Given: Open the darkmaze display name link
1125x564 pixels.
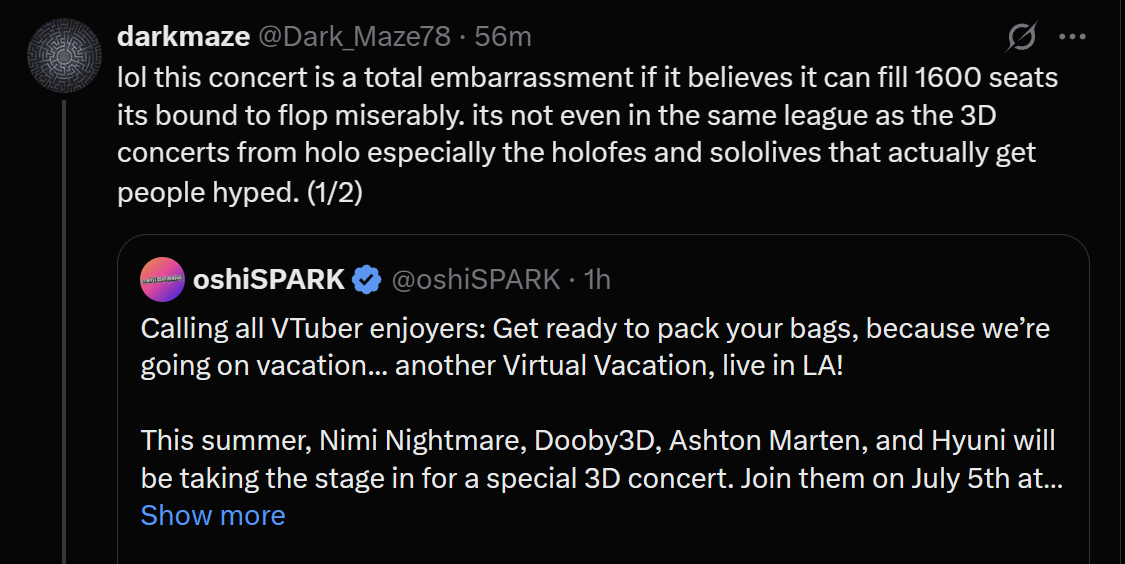Looking at the screenshot, I should (183, 37).
